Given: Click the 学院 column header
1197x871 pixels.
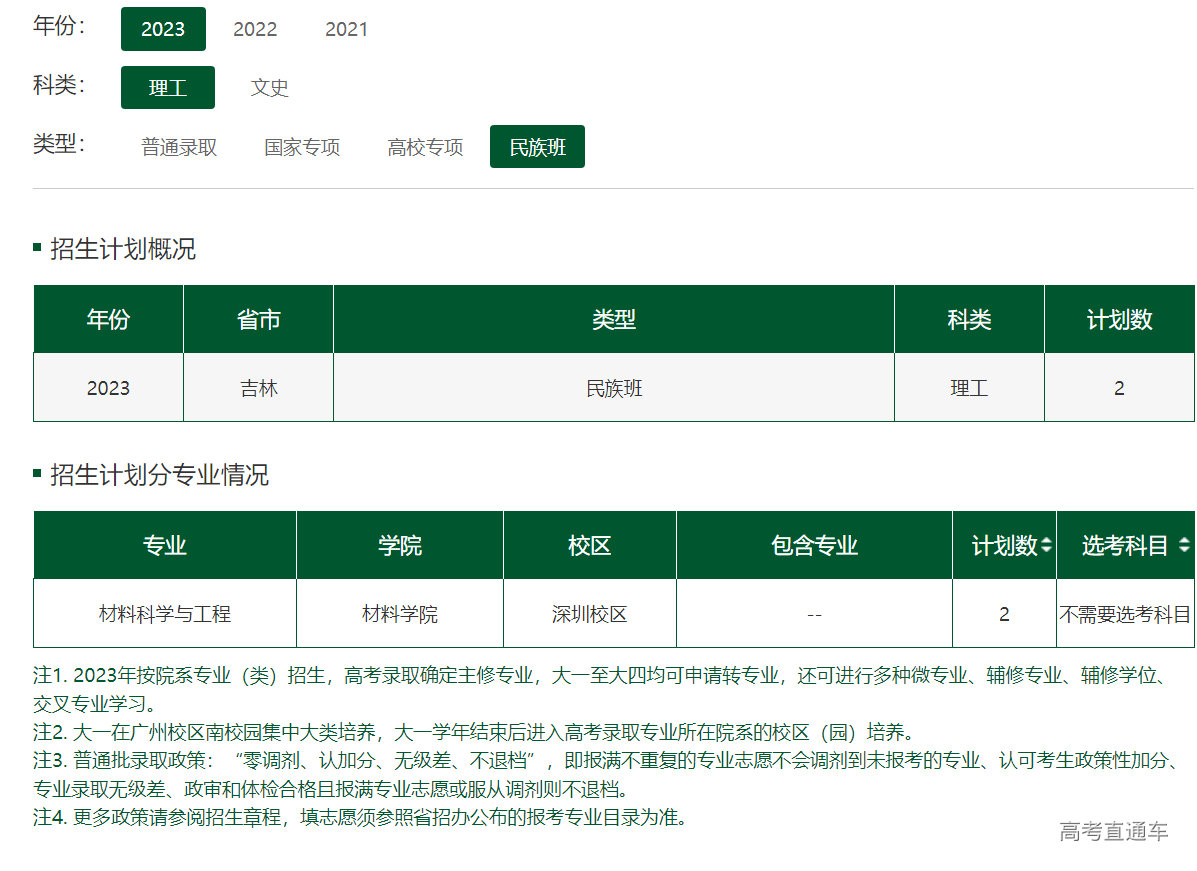Looking at the screenshot, I should 399,546.
